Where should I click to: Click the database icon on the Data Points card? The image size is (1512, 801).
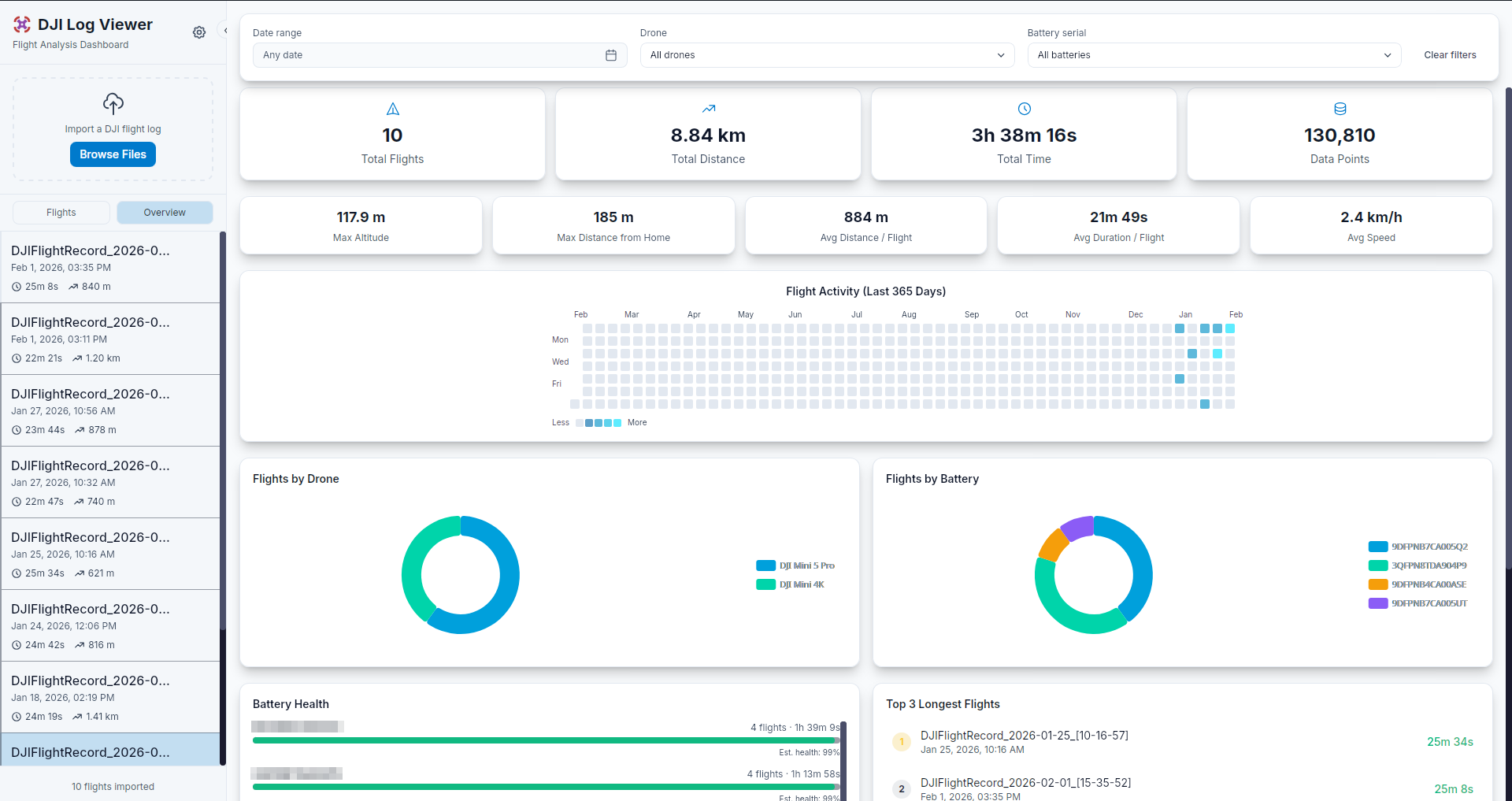click(x=1340, y=109)
